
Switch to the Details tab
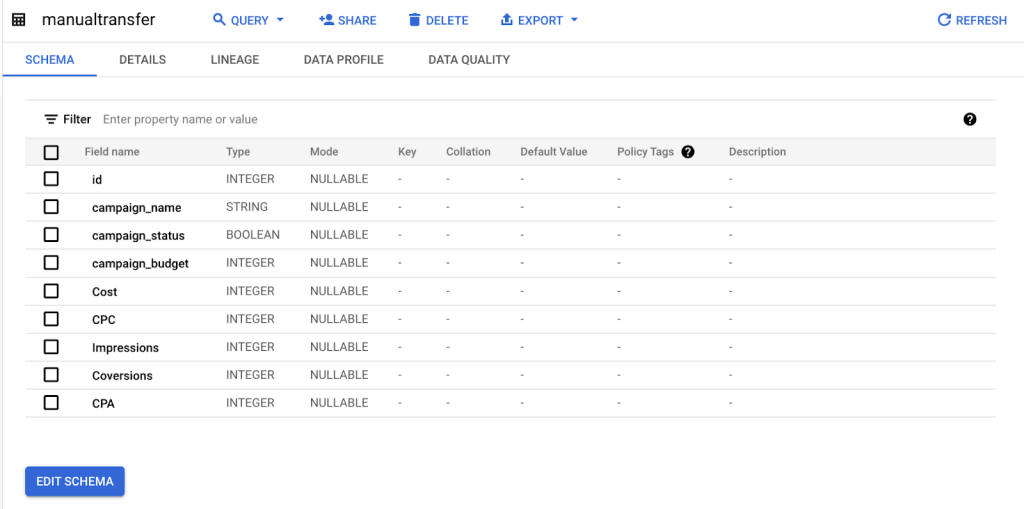click(x=142, y=59)
